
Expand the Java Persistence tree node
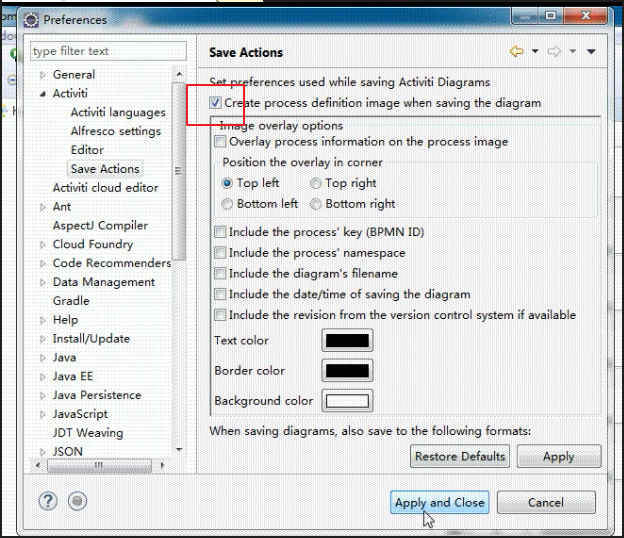point(43,396)
